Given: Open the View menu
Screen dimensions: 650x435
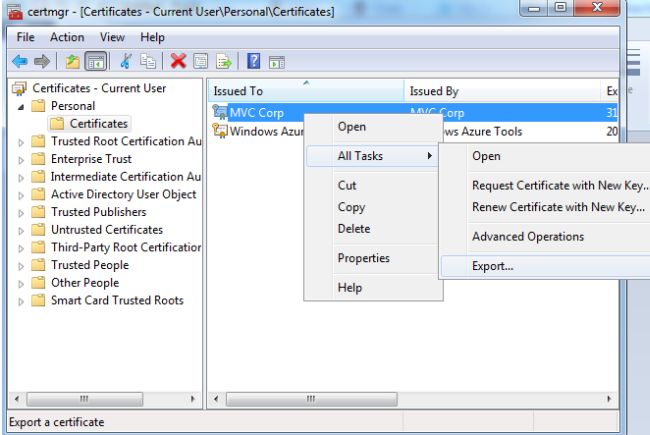Looking at the screenshot, I should click(x=112, y=37).
